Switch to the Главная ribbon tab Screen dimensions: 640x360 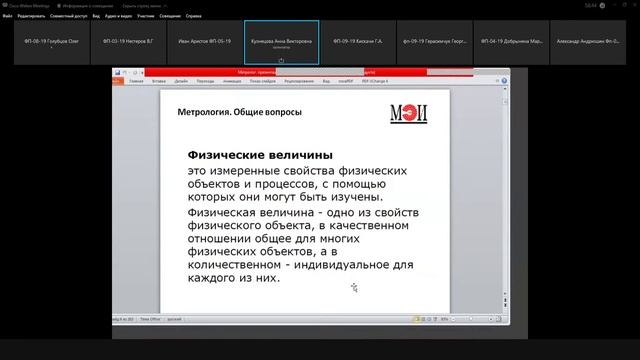pyautogui.click(x=136, y=81)
